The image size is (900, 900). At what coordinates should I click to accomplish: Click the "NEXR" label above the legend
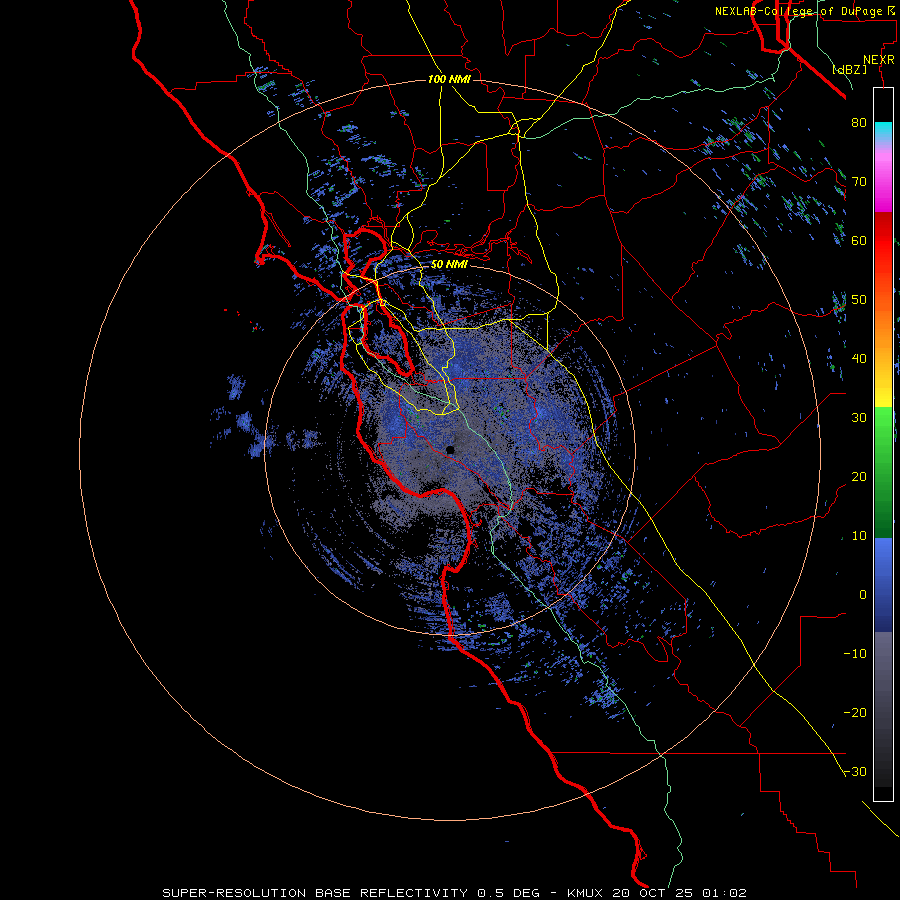879,60
